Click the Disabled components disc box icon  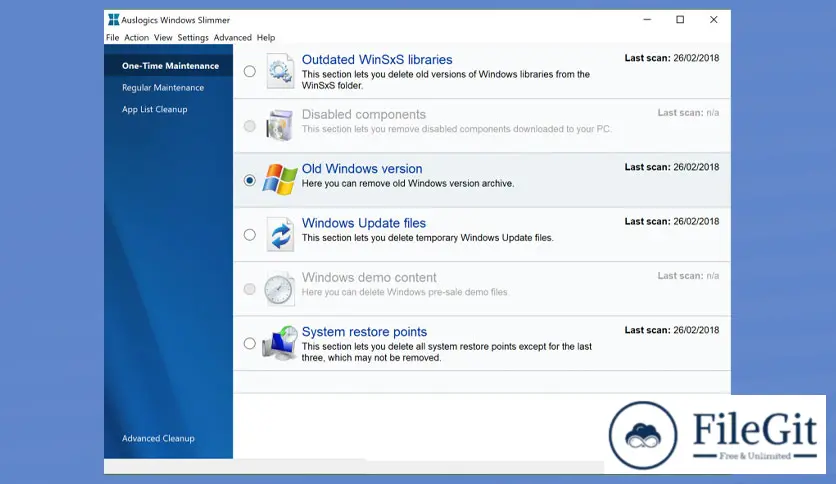(280, 125)
